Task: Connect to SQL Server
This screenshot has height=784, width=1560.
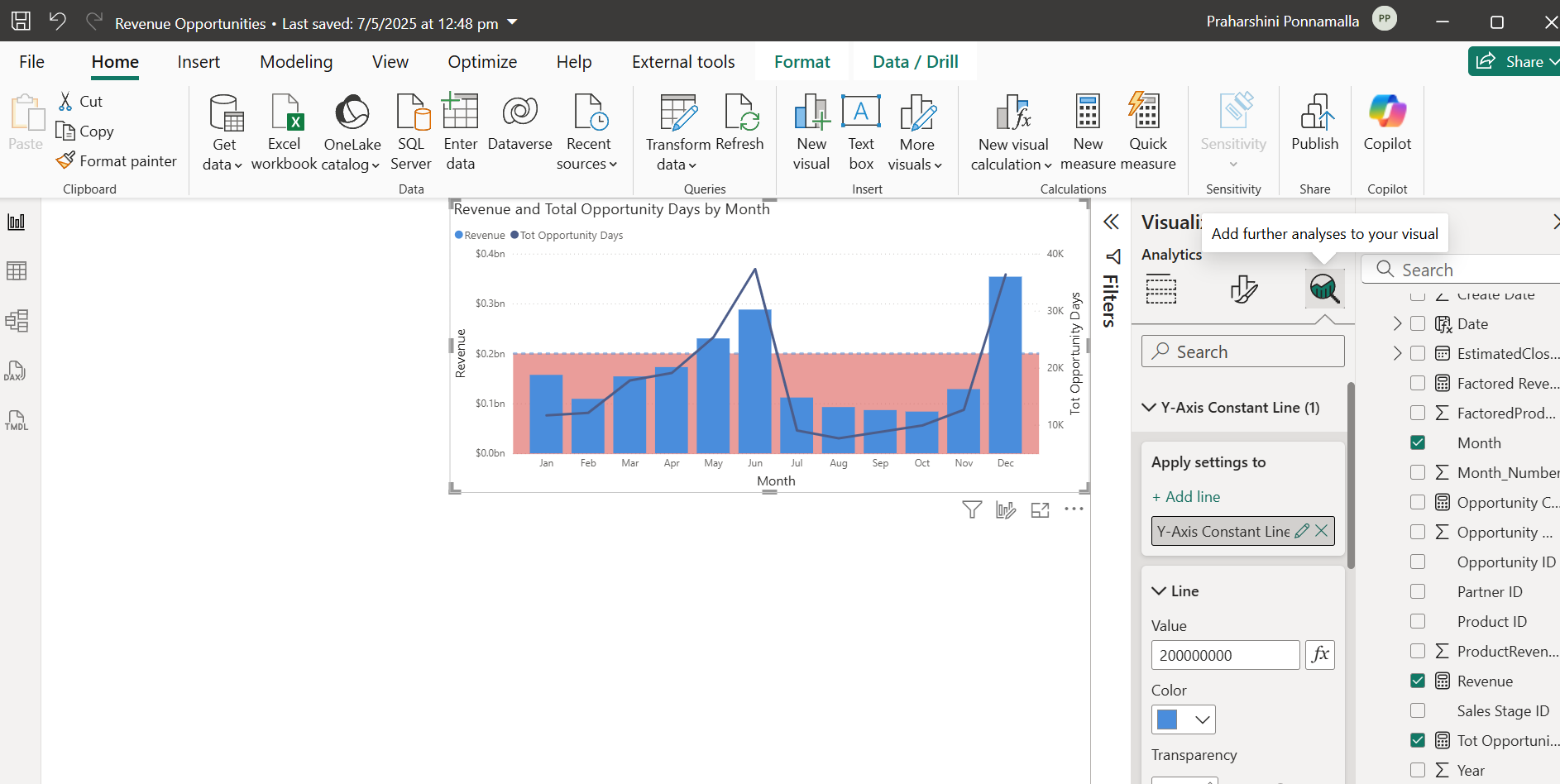Action: [x=411, y=132]
